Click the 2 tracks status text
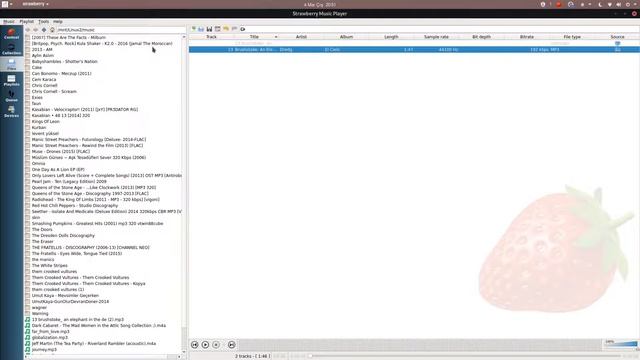Image resolution: width=640 pixels, height=360 pixels. (x=252, y=356)
